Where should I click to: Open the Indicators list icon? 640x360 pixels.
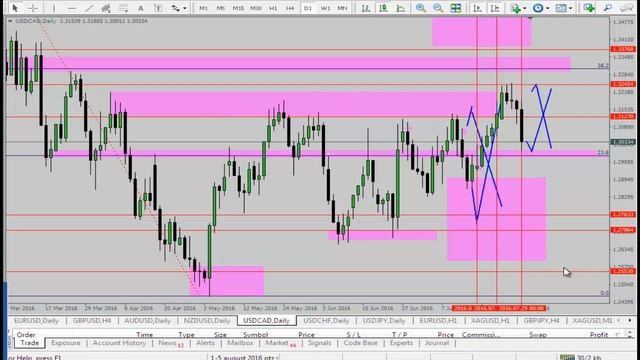coord(516,8)
